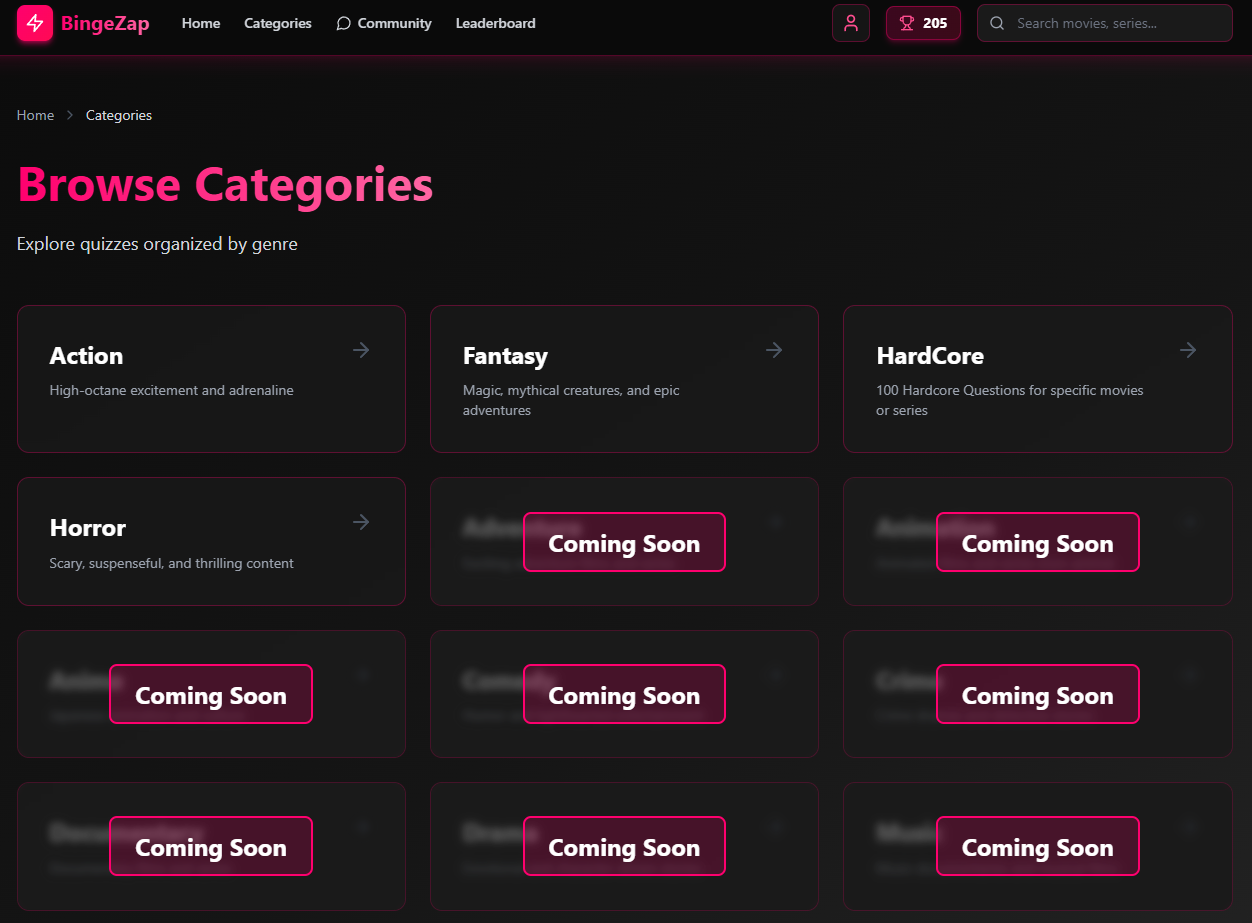Click Coming Soon on the Adventure card
1252x923 pixels.
(x=624, y=542)
